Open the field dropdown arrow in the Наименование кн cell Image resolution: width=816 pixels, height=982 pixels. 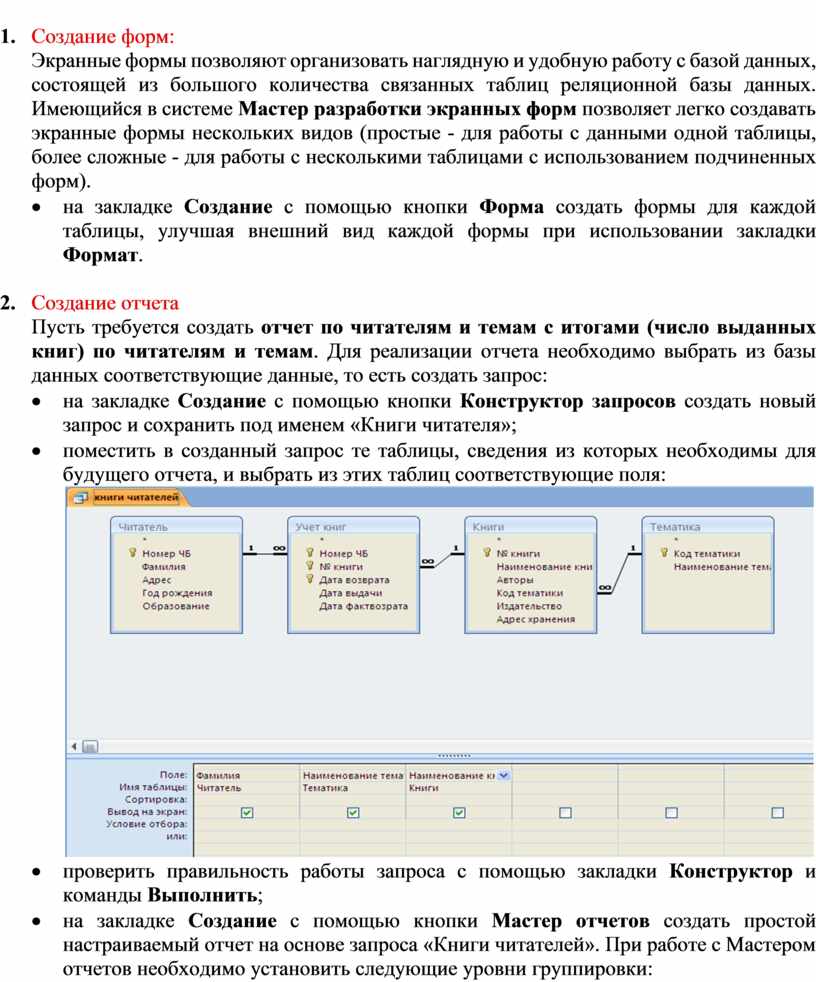click(x=504, y=775)
